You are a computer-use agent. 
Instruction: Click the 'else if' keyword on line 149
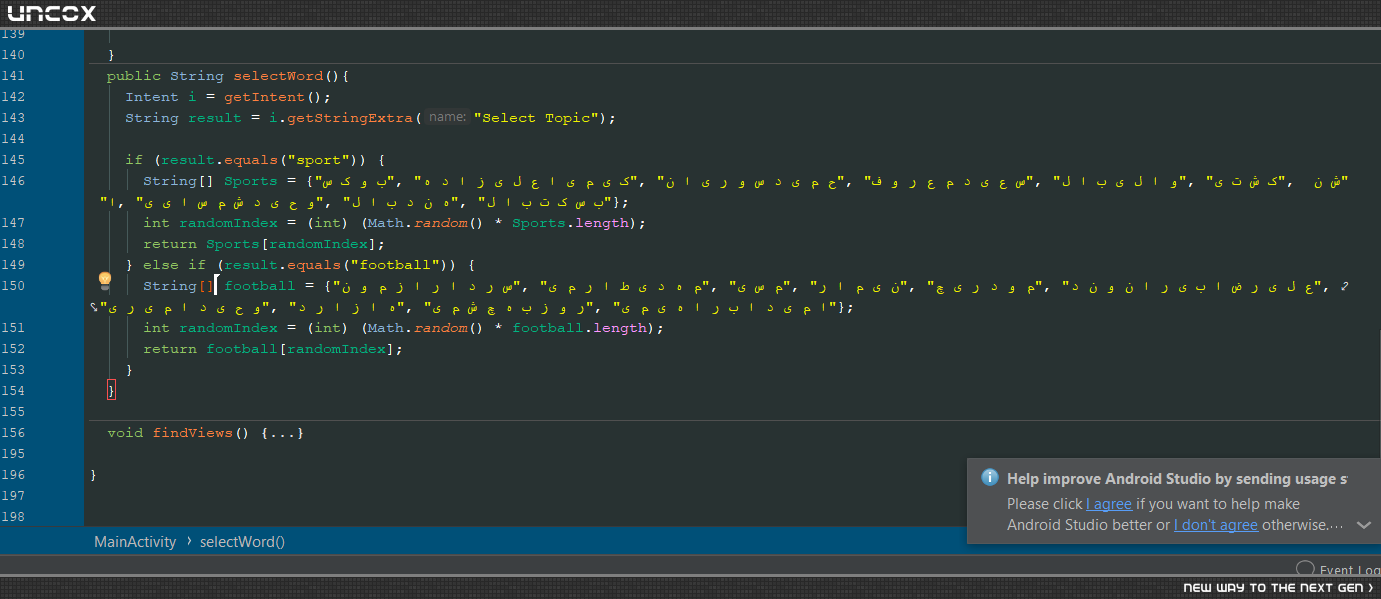pyautogui.click(x=174, y=265)
